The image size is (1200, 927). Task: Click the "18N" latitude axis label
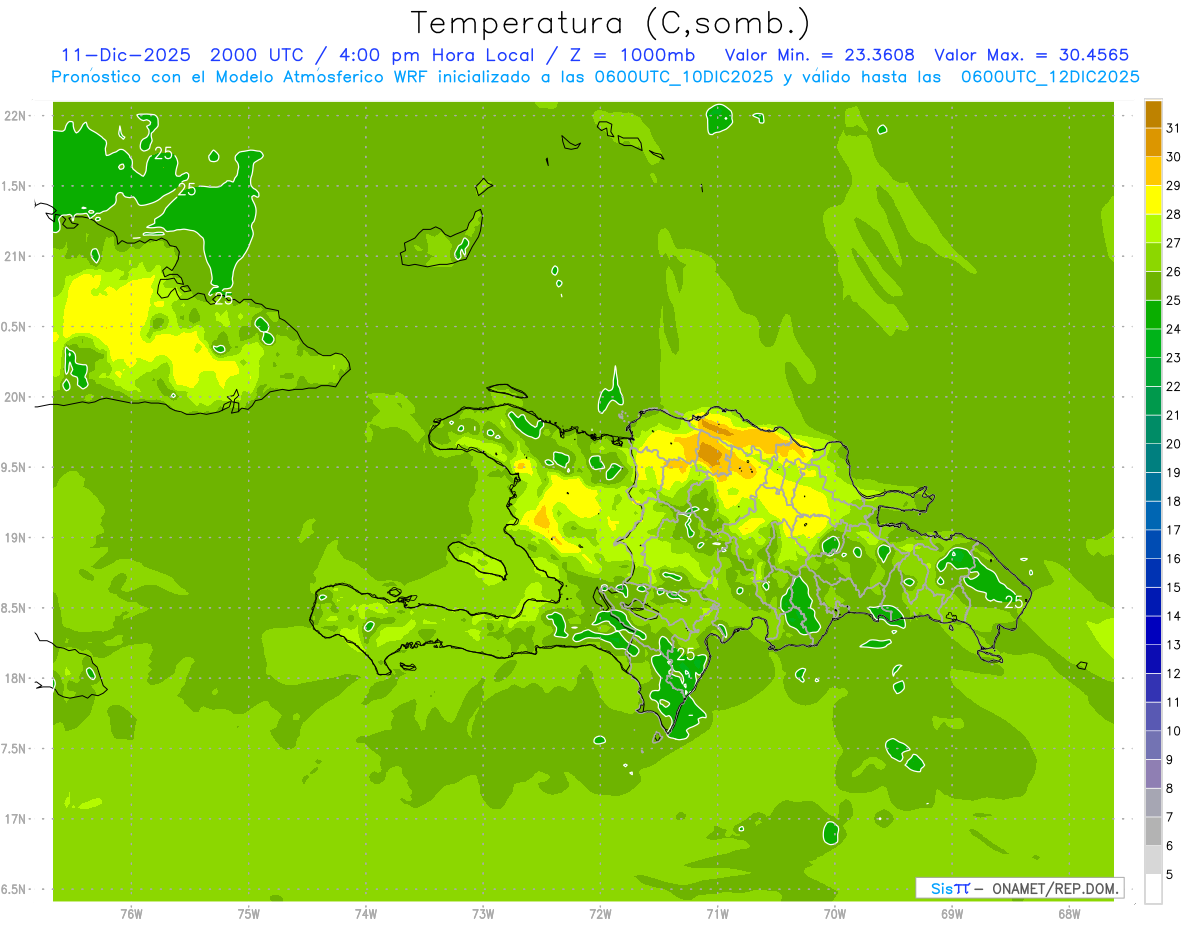pyautogui.click(x=16, y=678)
